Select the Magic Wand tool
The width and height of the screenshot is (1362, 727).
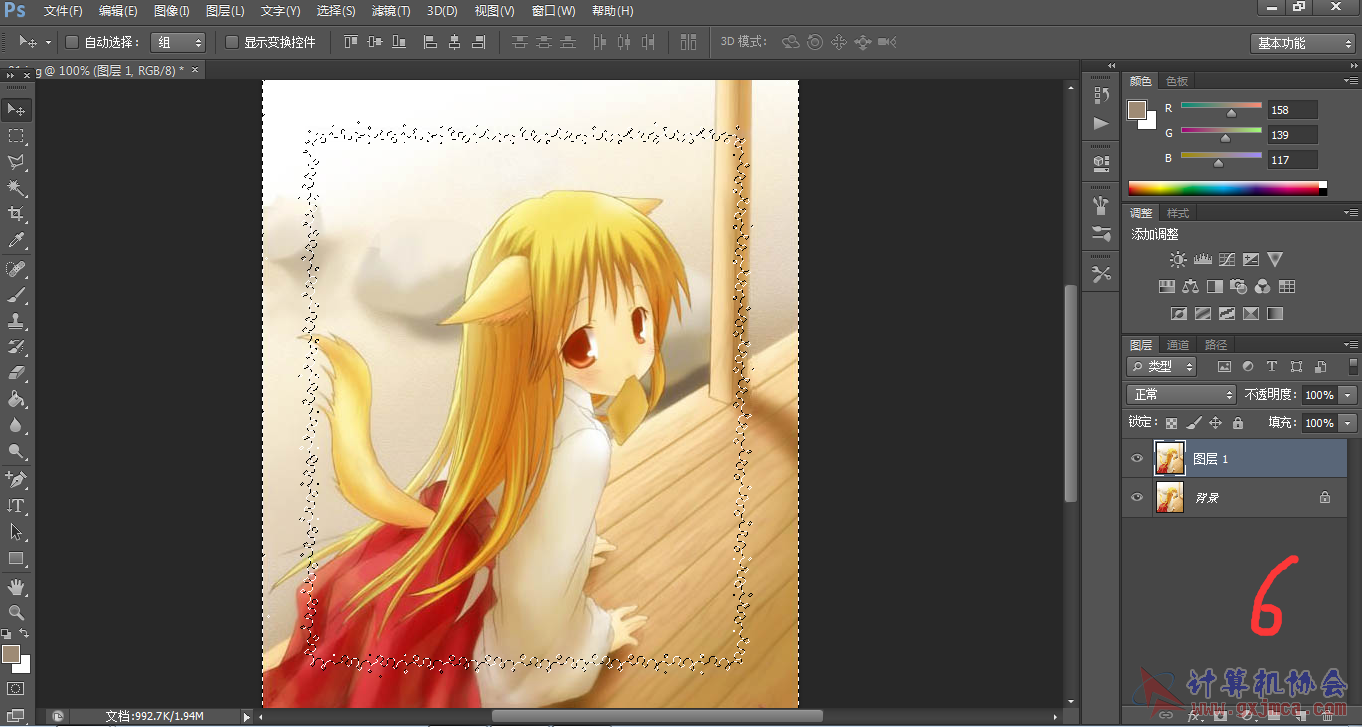pyautogui.click(x=17, y=188)
